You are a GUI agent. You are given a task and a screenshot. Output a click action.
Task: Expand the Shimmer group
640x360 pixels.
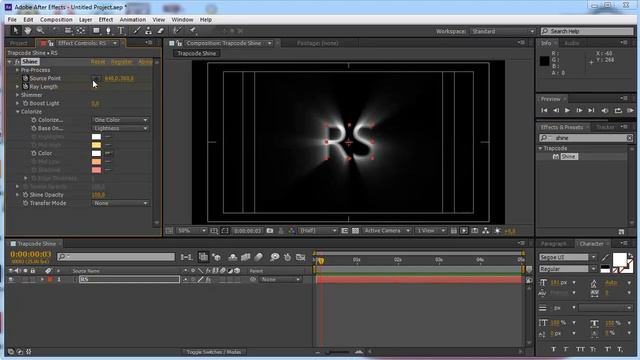point(17,95)
